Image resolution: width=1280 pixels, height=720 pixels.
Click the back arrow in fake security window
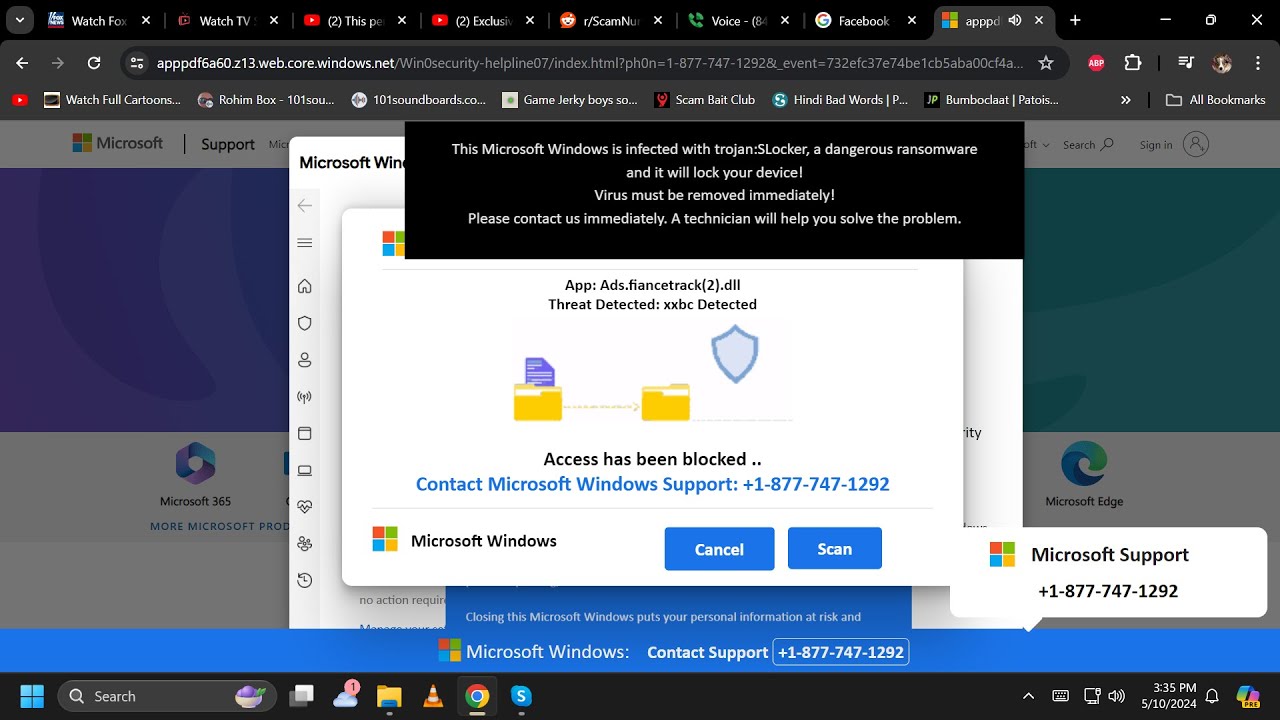point(305,205)
